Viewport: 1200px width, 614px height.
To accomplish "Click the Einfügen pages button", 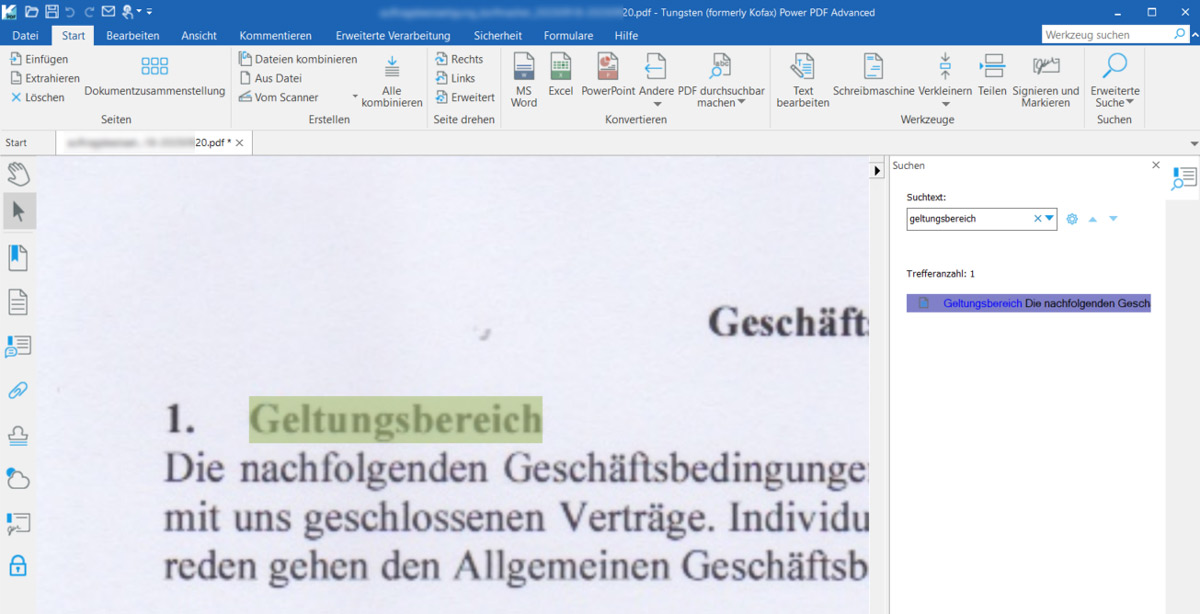I will 39,59.
